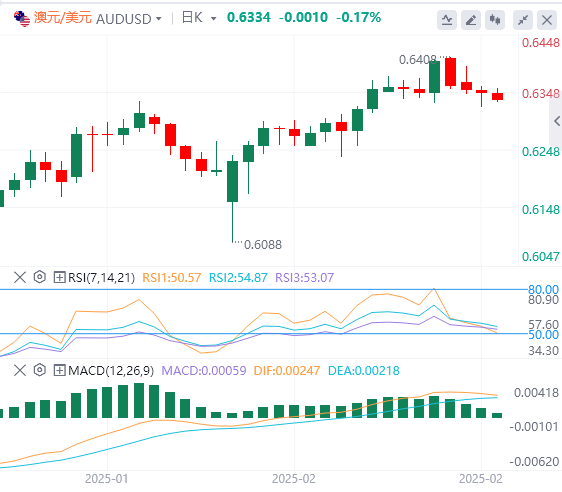Expand MACD panel with plus icon

pyautogui.click(x=59, y=370)
